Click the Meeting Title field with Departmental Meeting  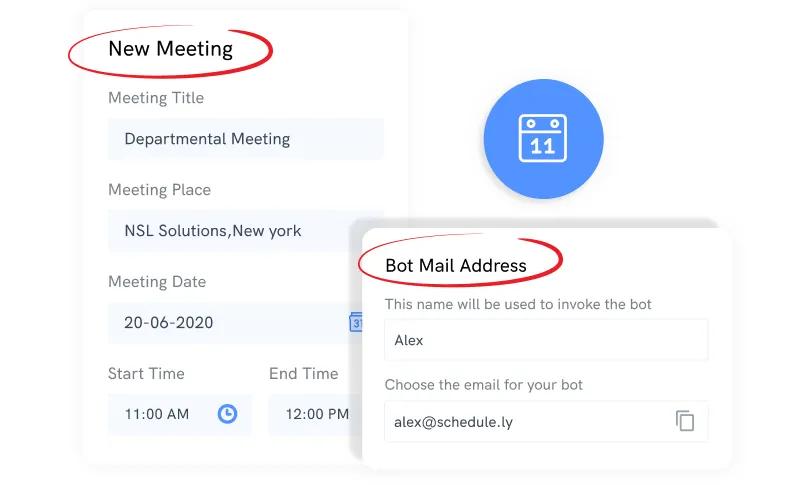(245, 139)
